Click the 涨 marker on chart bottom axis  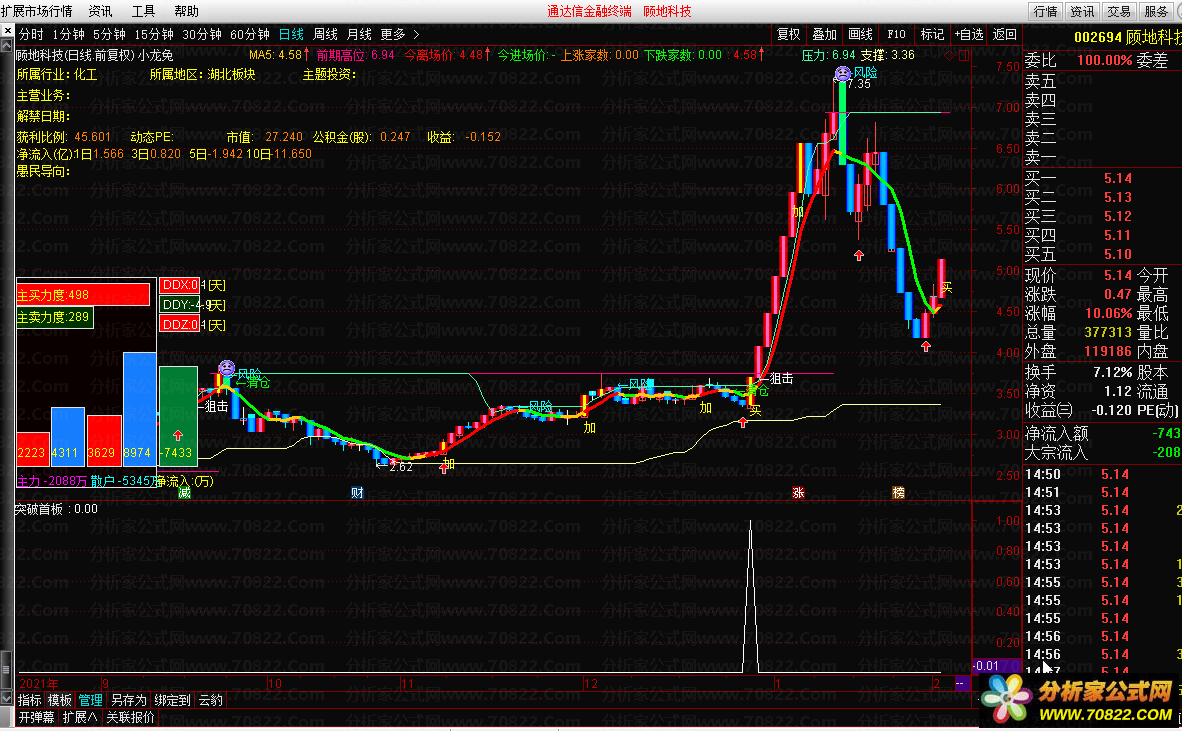click(x=798, y=493)
